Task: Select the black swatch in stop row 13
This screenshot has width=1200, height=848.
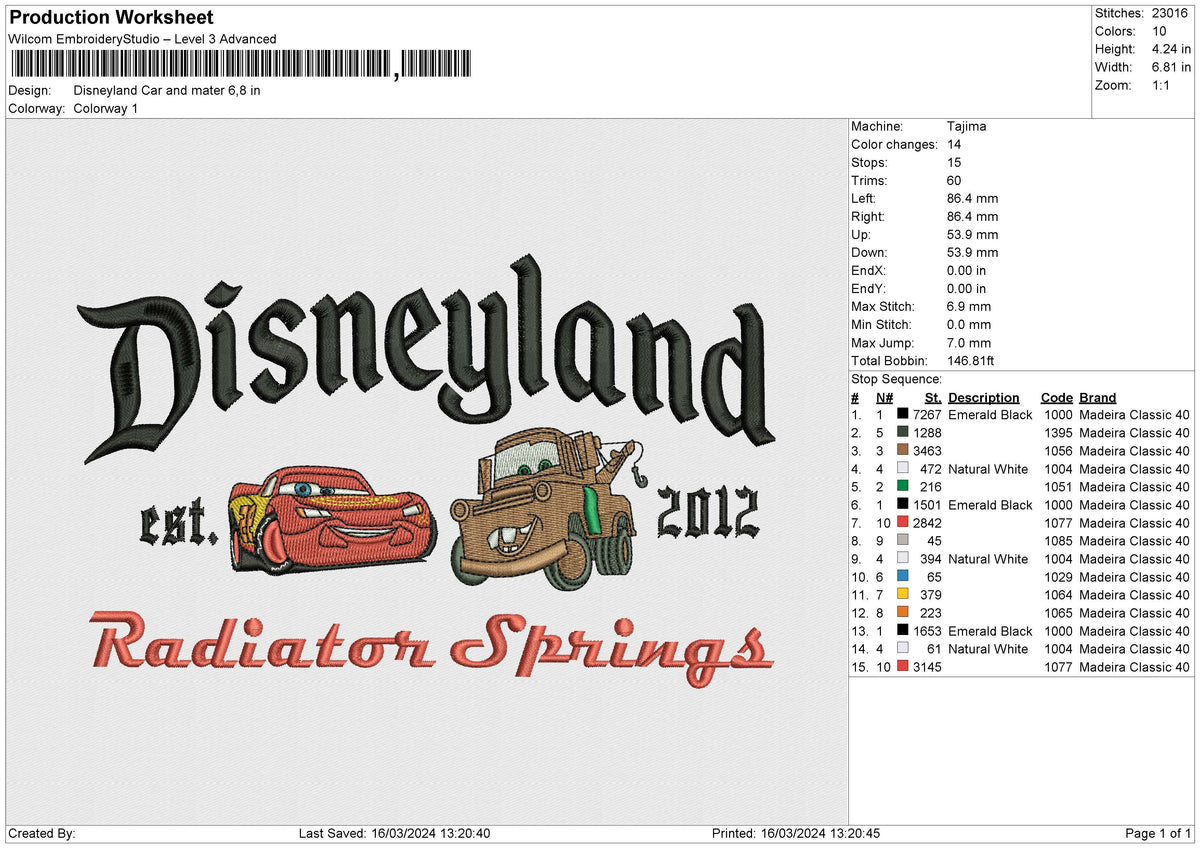Action: click(x=902, y=631)
